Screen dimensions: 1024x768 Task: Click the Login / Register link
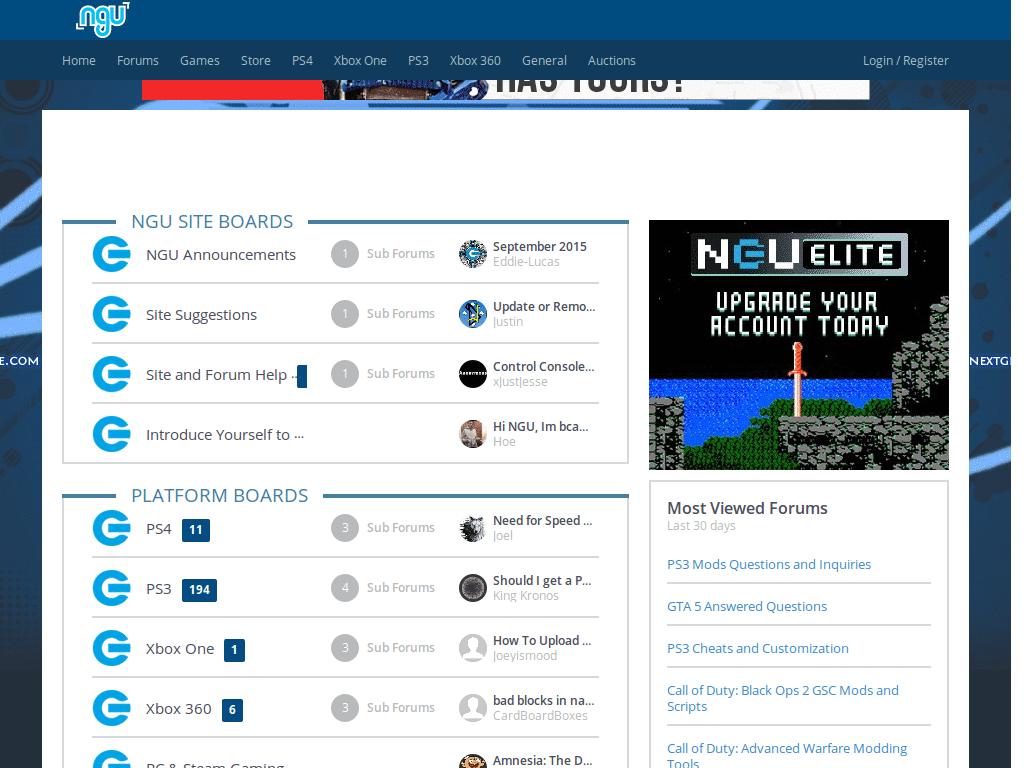click(905, 61)
